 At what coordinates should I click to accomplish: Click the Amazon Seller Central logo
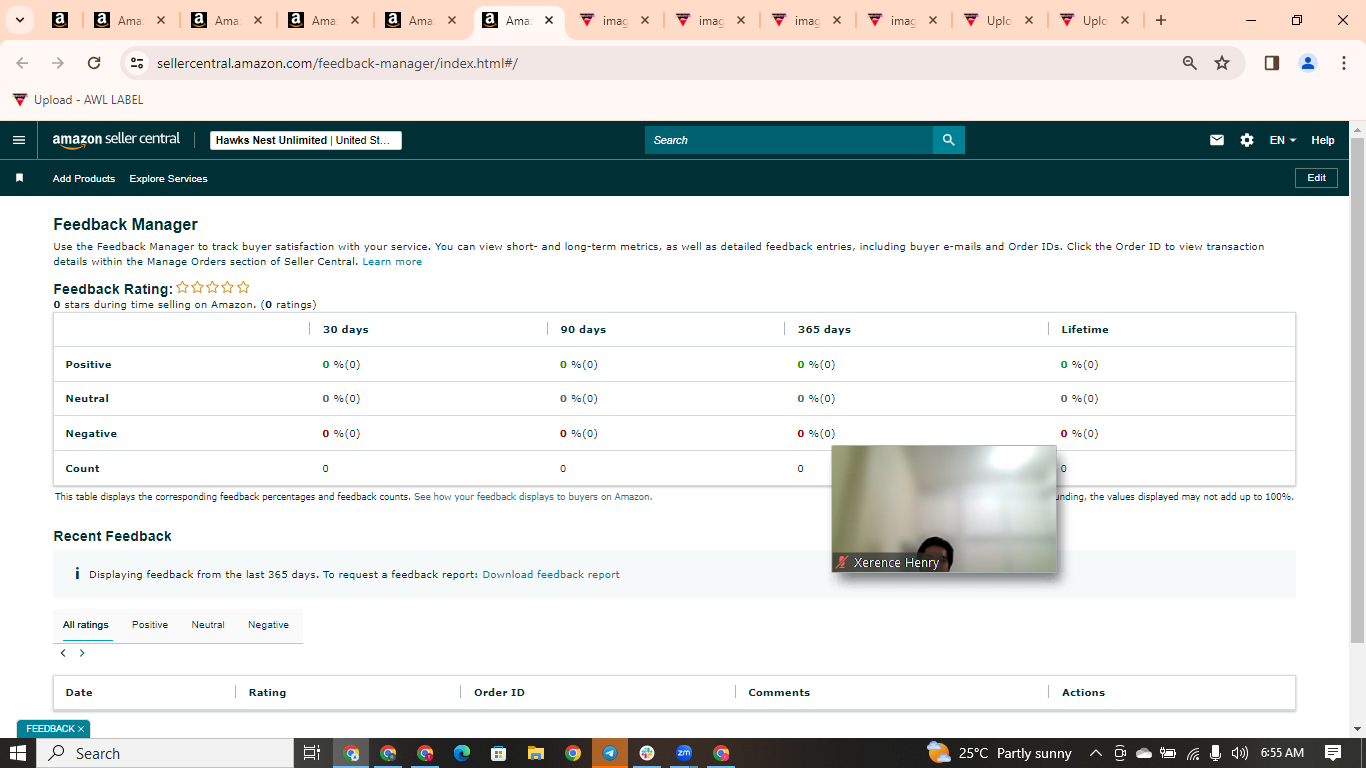tap(116, 140)
